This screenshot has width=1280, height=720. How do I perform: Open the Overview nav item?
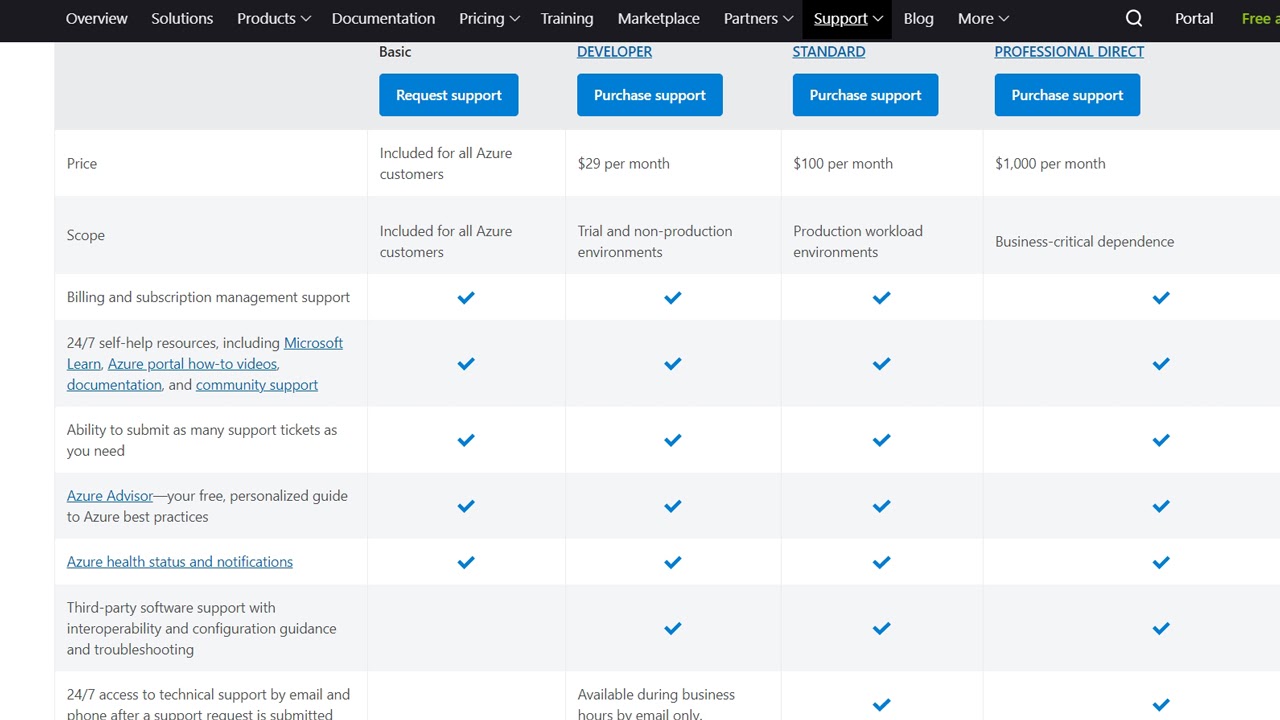click(x=97, y=18)
